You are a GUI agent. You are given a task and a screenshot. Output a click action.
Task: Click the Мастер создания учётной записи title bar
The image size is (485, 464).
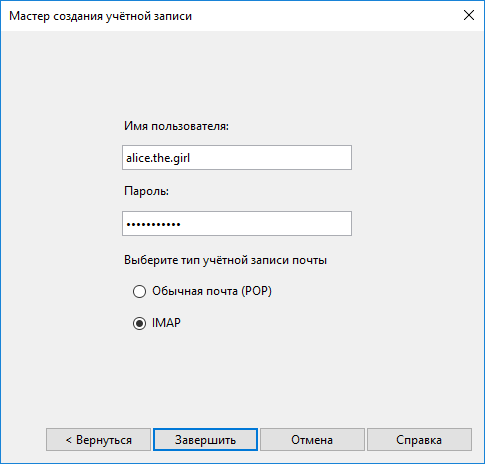(100, 16)
